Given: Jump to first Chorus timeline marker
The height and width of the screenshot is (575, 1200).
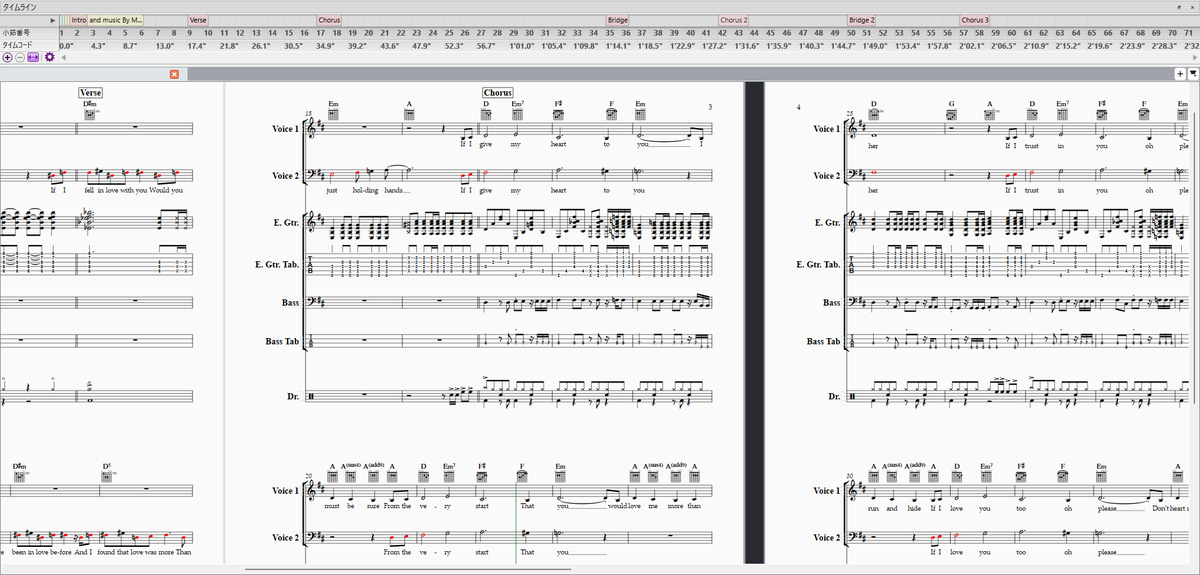Looking at the screenshot, I should tap(328, 20).
